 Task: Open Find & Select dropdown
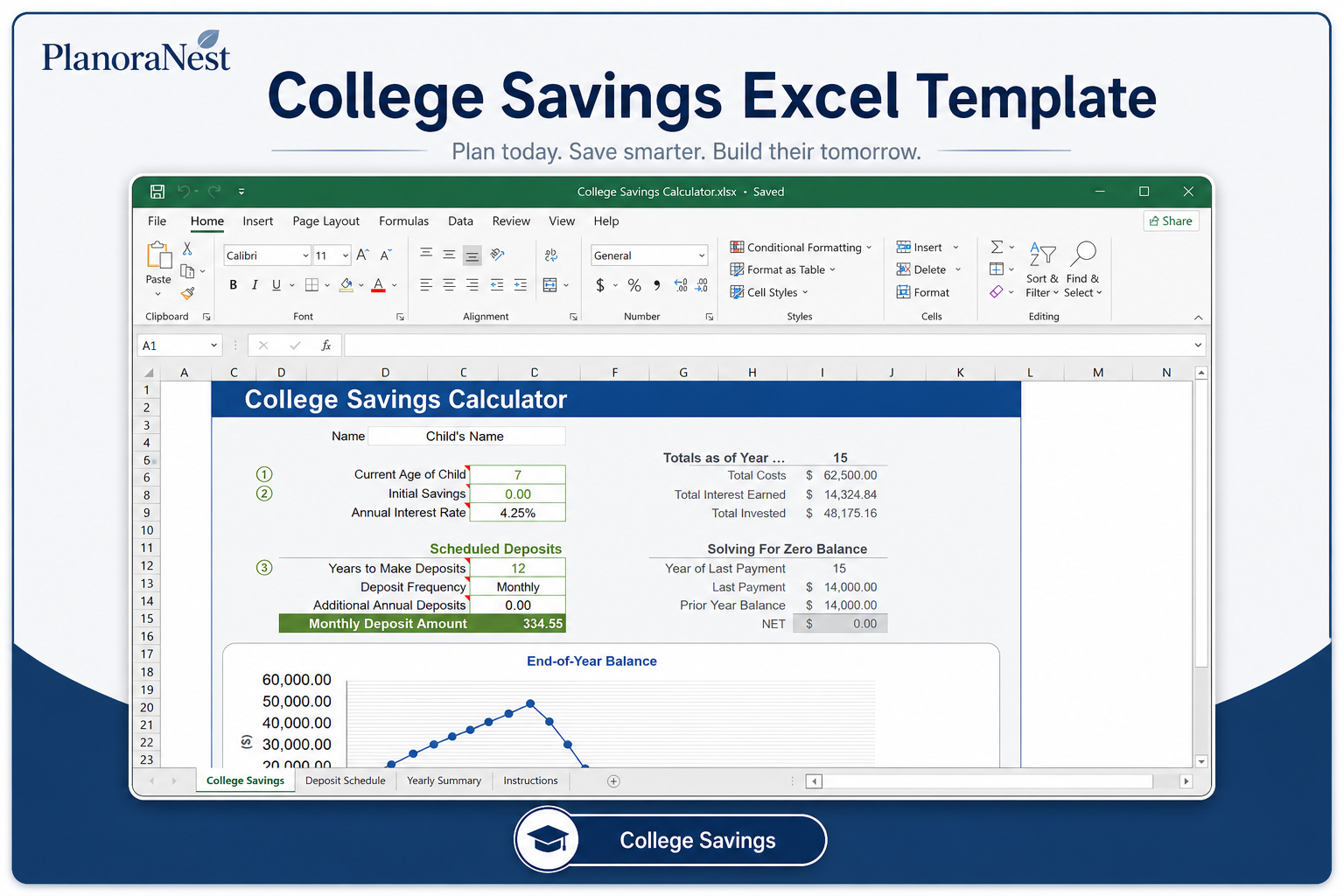point(1082,270)
